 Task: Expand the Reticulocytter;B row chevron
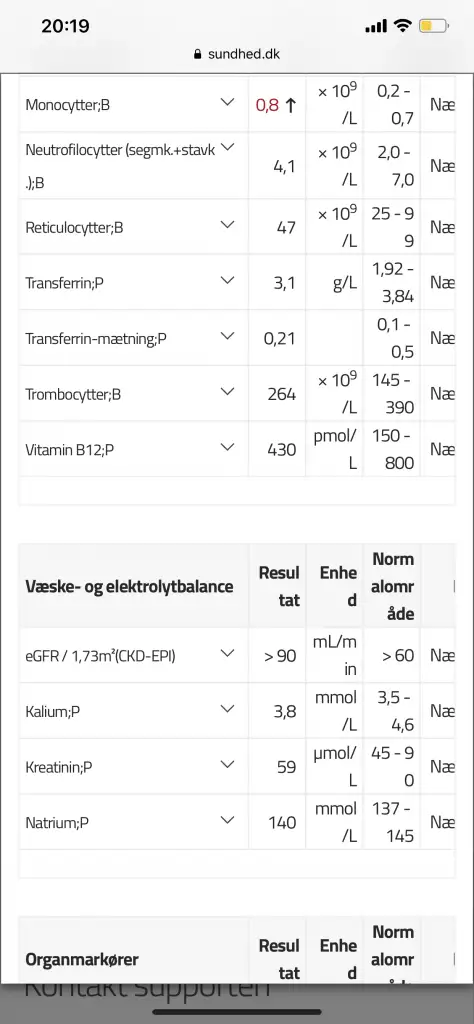click(x=227, y=225)
